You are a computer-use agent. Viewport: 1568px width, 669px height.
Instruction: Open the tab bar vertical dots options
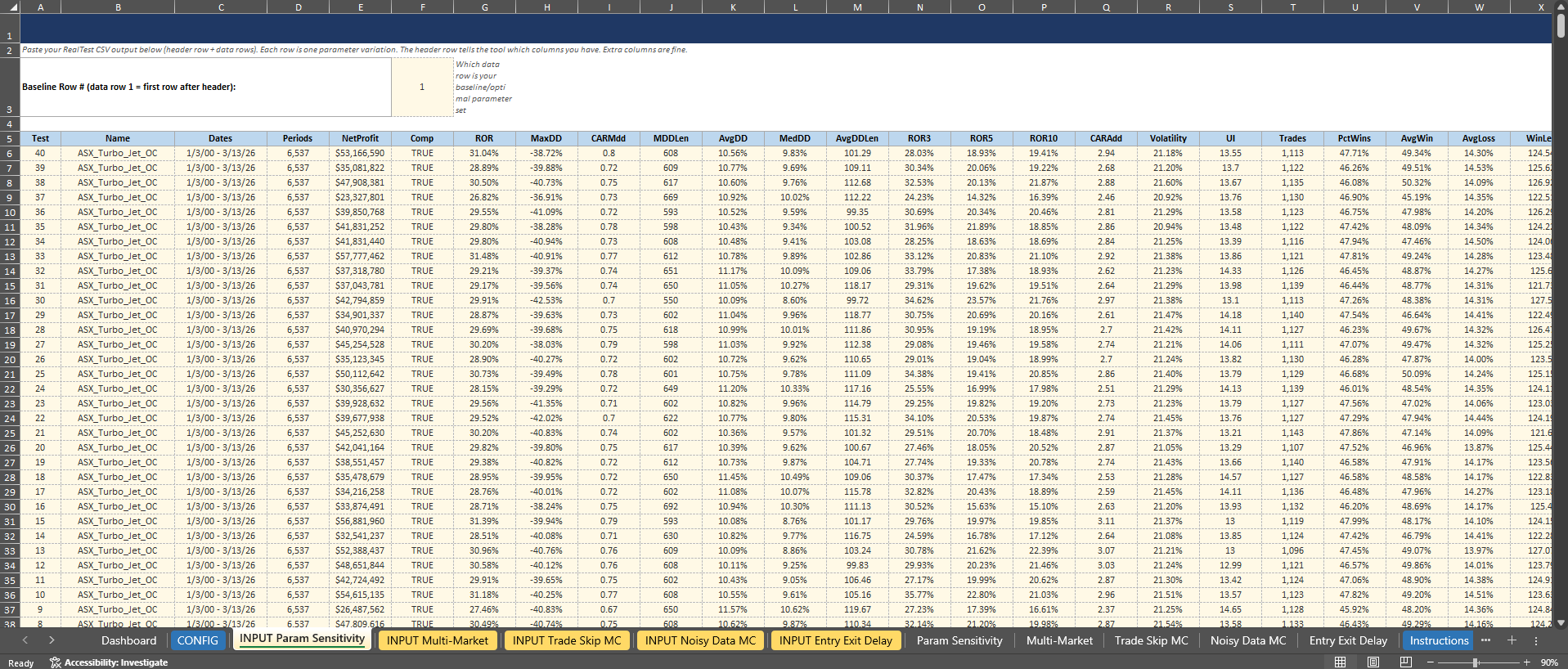click(1536, 640)
